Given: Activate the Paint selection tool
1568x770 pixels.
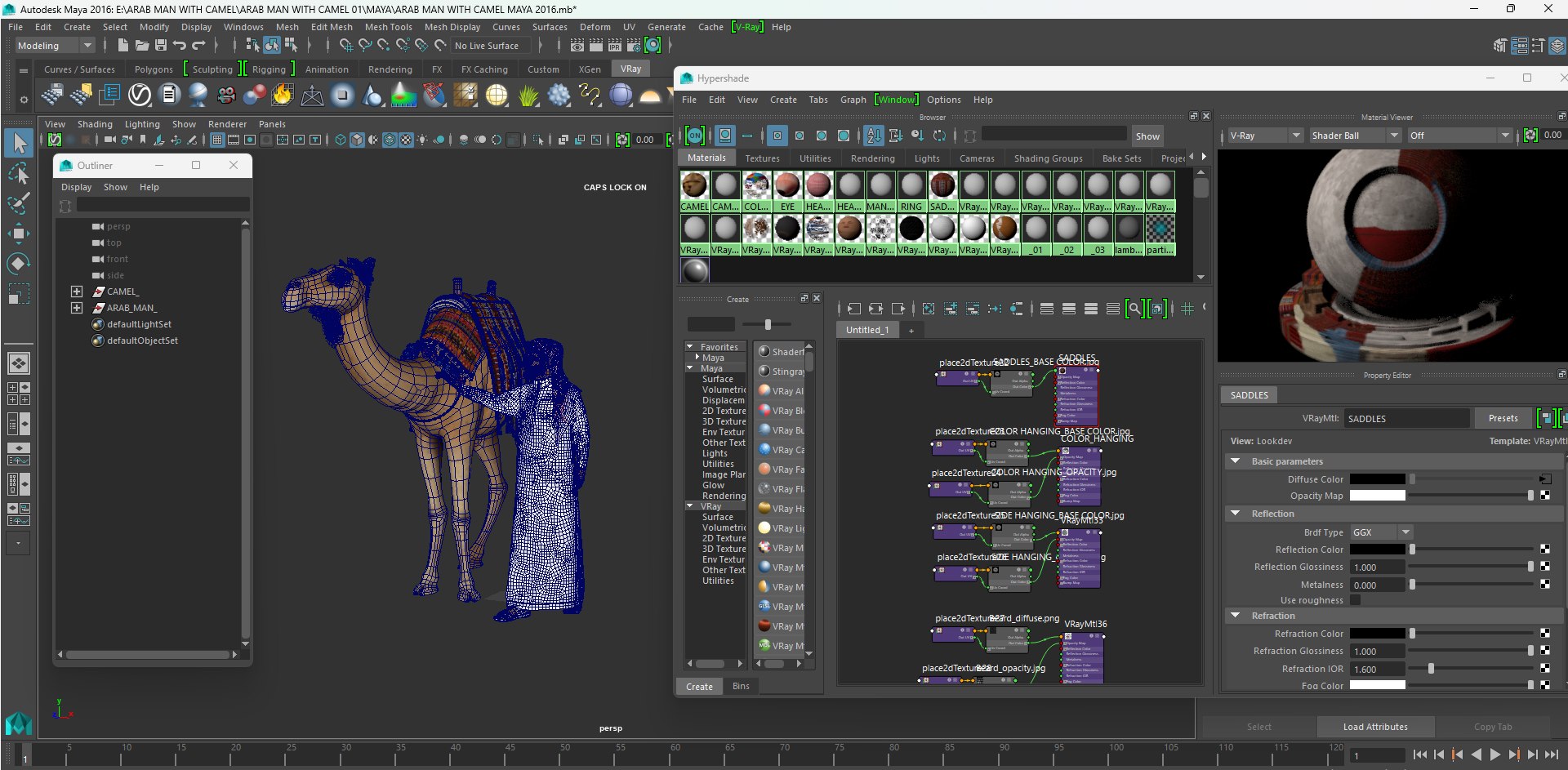Looking at the screenshot, I should [x=19, y=203].
